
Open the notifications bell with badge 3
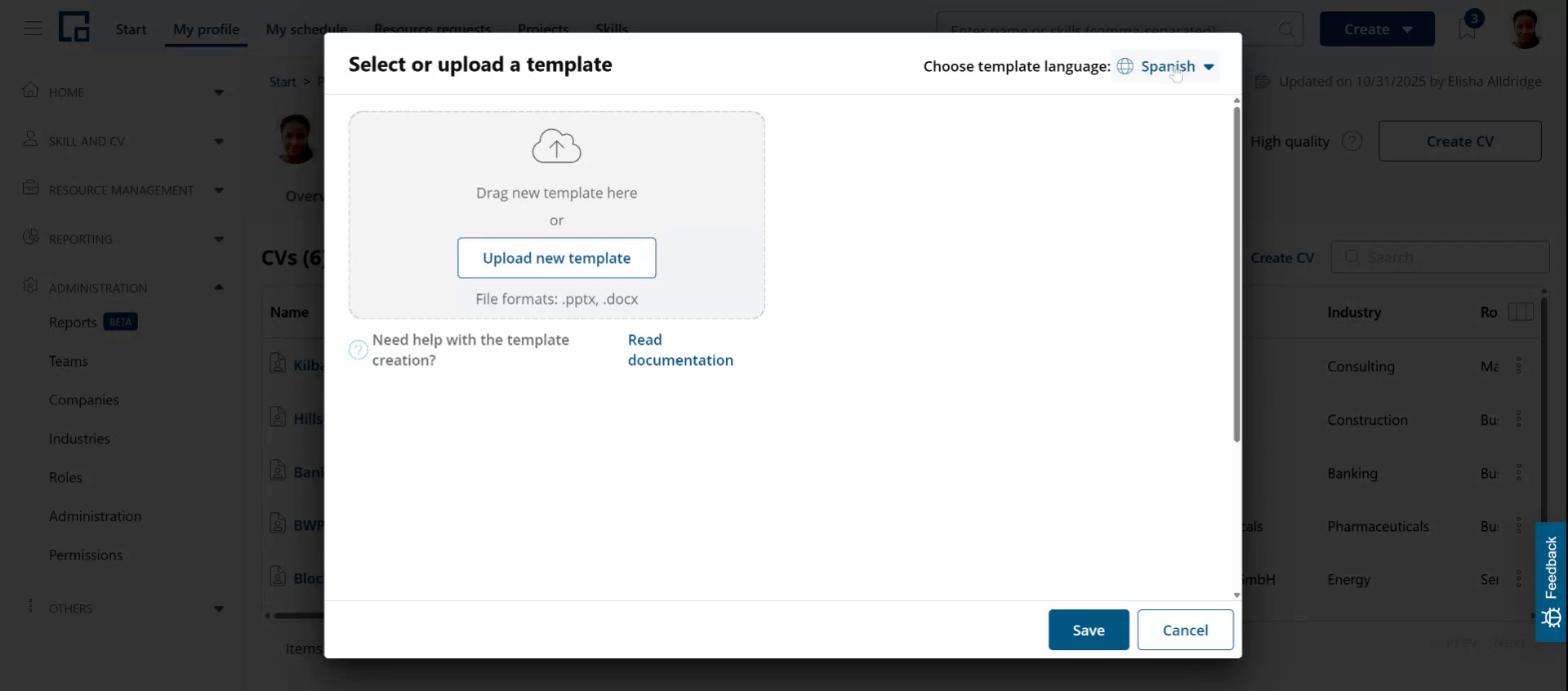pyautogui.click(x=1468, y=27)
